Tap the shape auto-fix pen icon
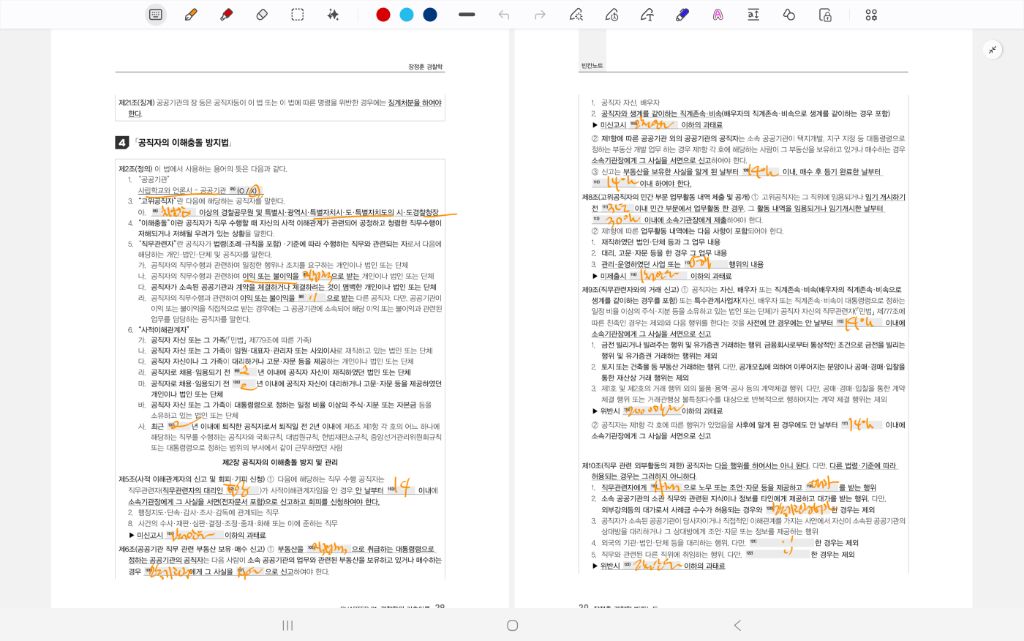The width and height of the screenshot is (1024, 641). 576,14
